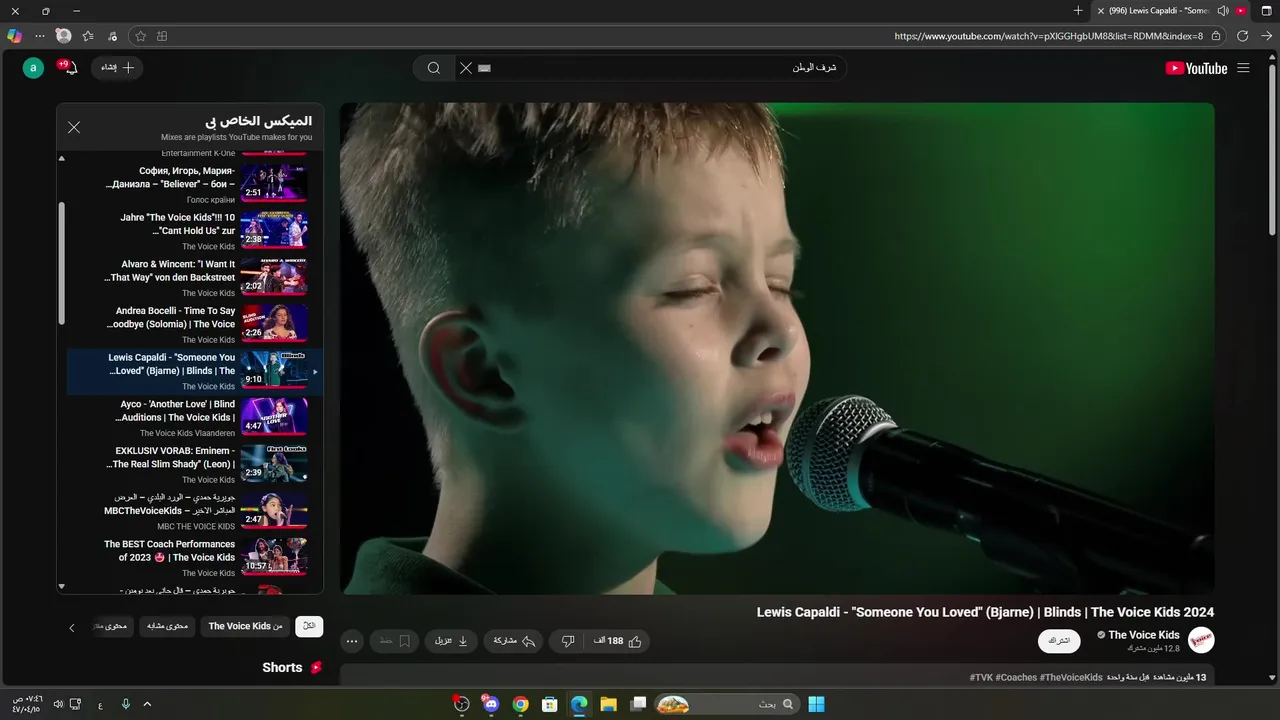Go to the YouTube home logo

pyautogui.click(x=1196, y=68)
